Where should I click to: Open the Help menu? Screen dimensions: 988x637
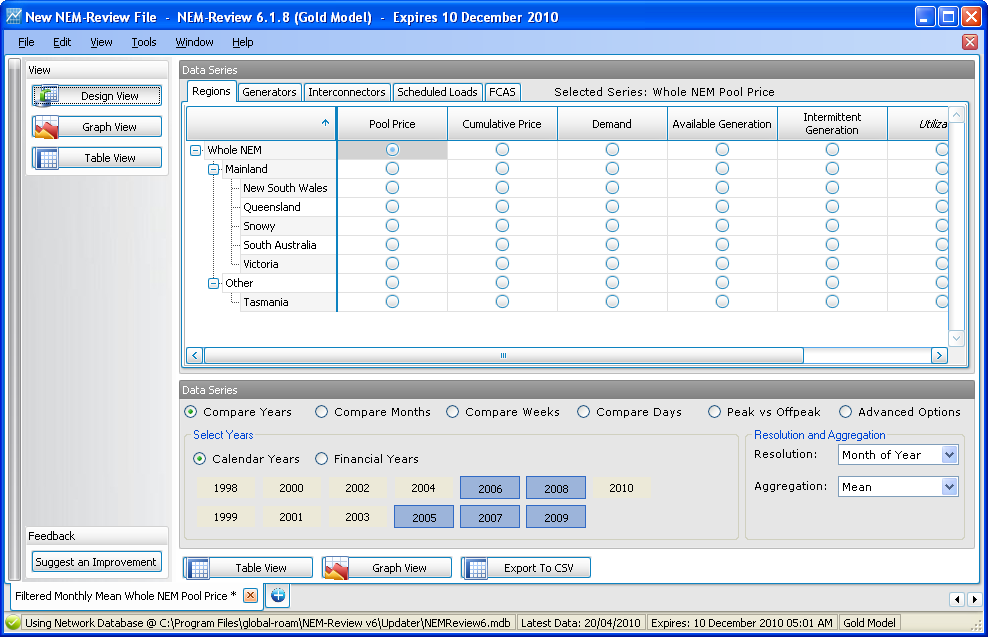[x=243, y=42]
